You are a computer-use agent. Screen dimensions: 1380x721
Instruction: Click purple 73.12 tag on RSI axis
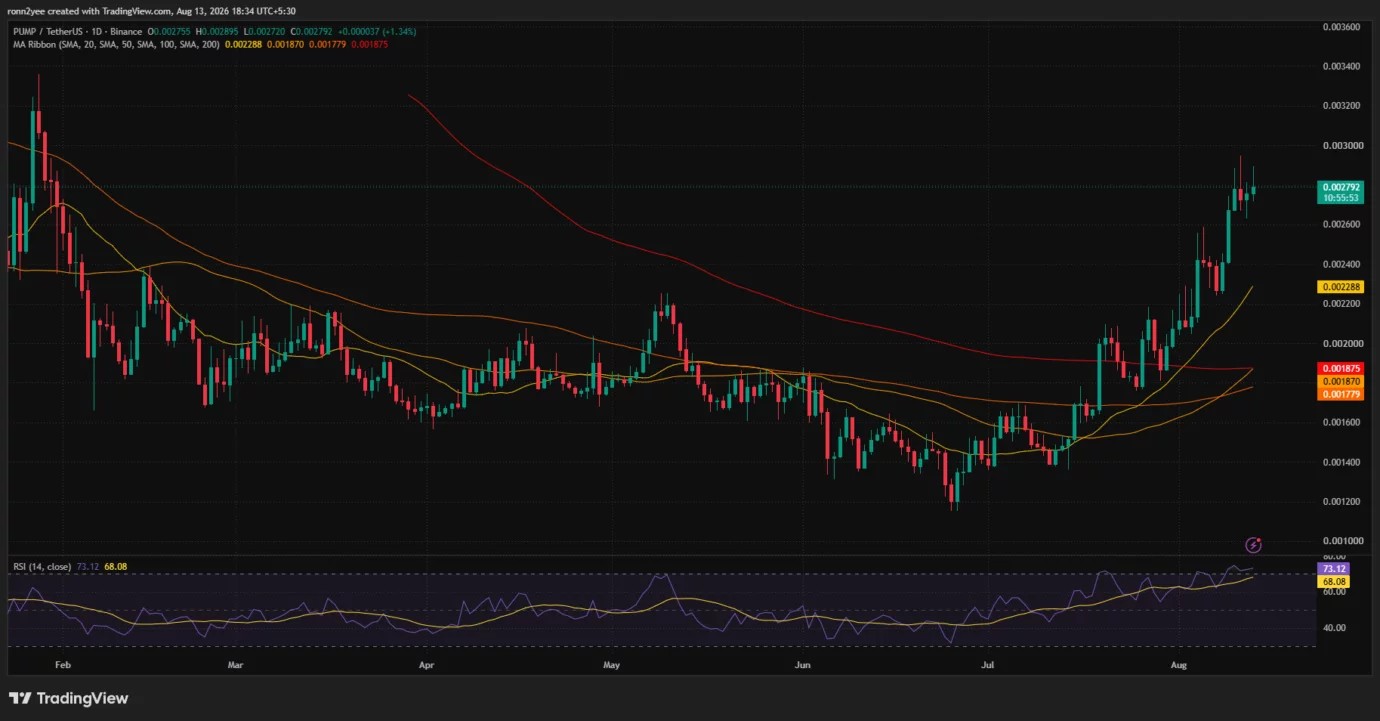1332,569
